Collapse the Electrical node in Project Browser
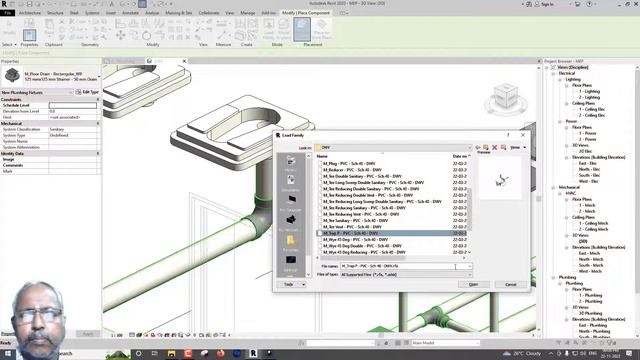Viewport: 640px width, 360px height. click(x=553, y=73)
